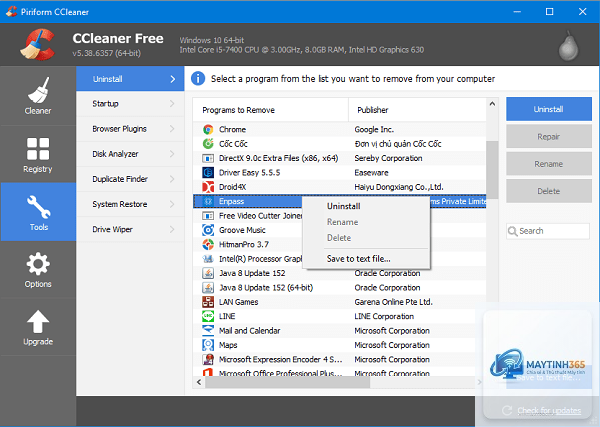Choose Save to text file from context menu
600x427 pixels.
click(366, 259)
